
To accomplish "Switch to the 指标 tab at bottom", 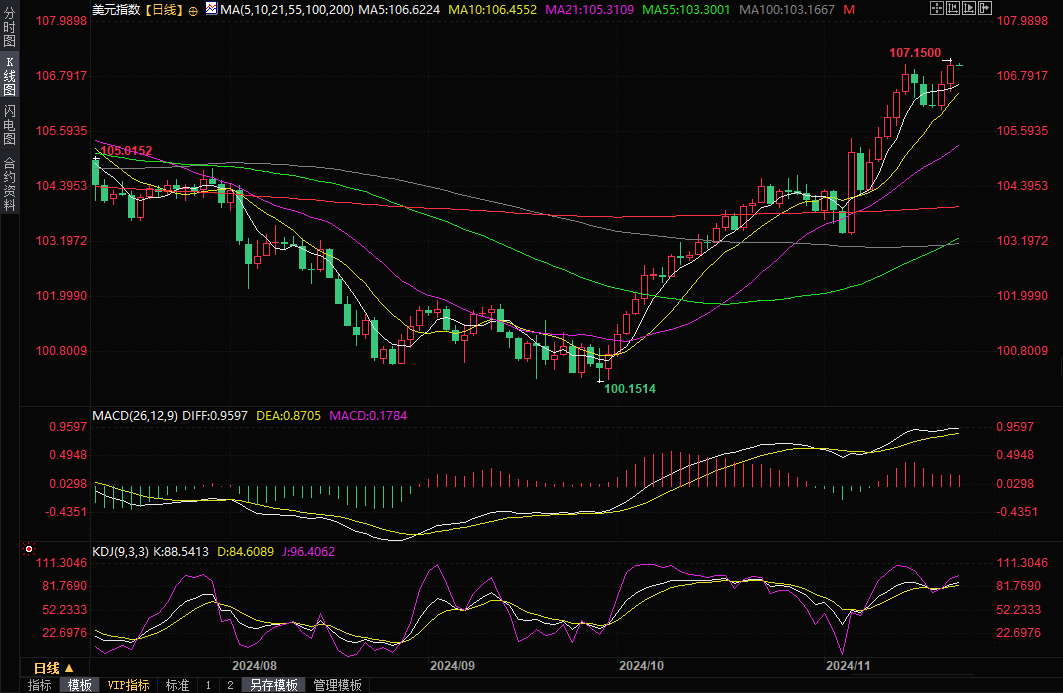I will coord(40,685).
